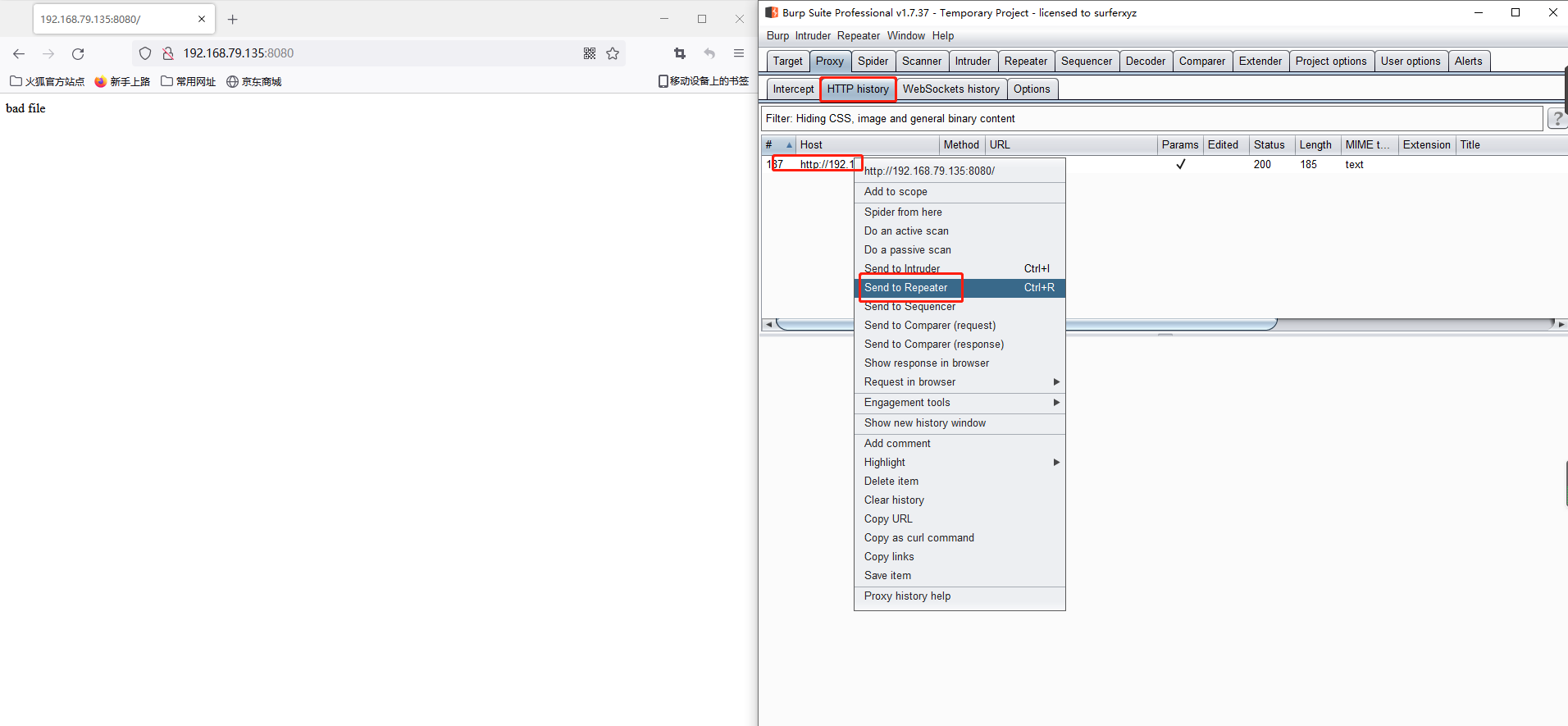The width and height of the screenshot is (1568, 726).
Task: Click the filter bar Hiding CSS, image content
Action: 1152,119
